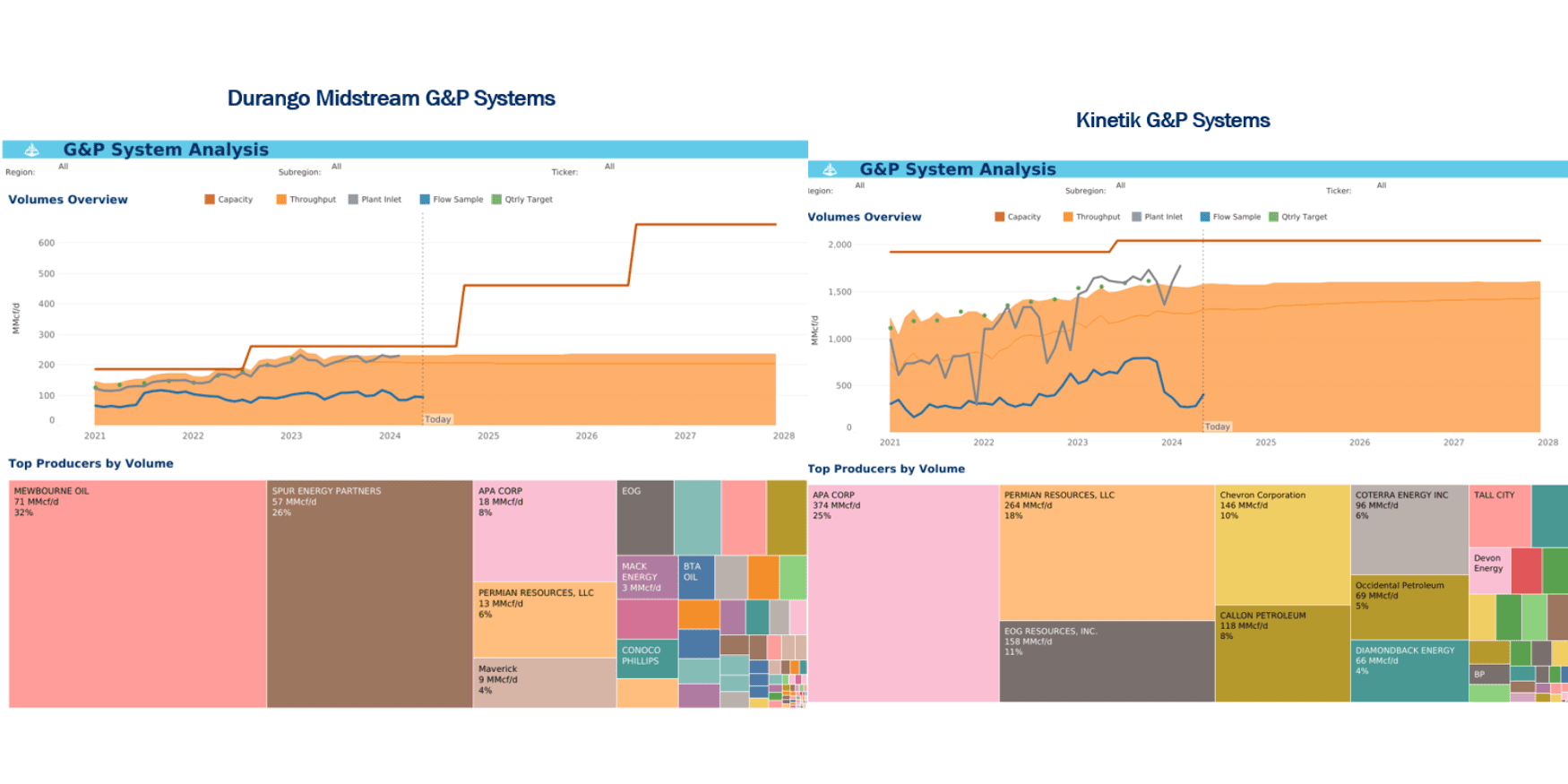Viewport: 1568px width, 784px height.
Task: Select the Coterra Energy Inc treemap tile
Action: pos(1409,529)
